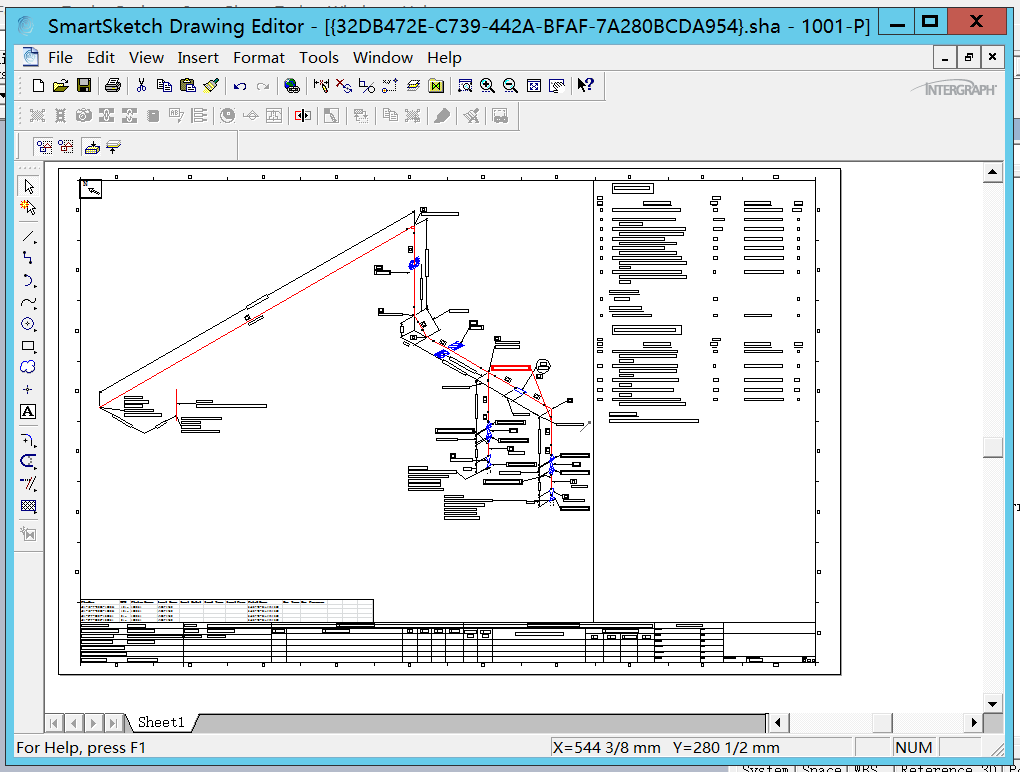Undo the last action
The height and width of the screenshot is (772, 1020).
click(x=240, y=86)
